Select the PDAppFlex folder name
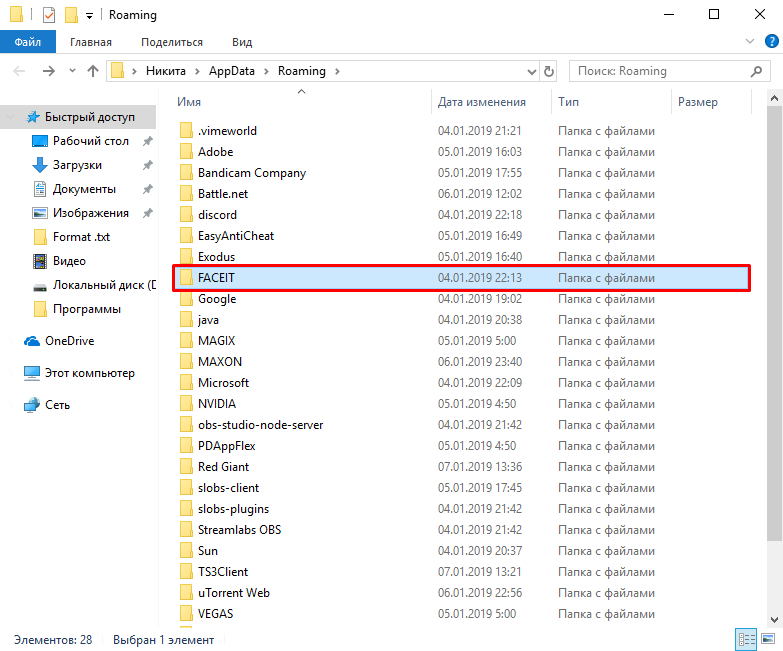 click(227, 446)
